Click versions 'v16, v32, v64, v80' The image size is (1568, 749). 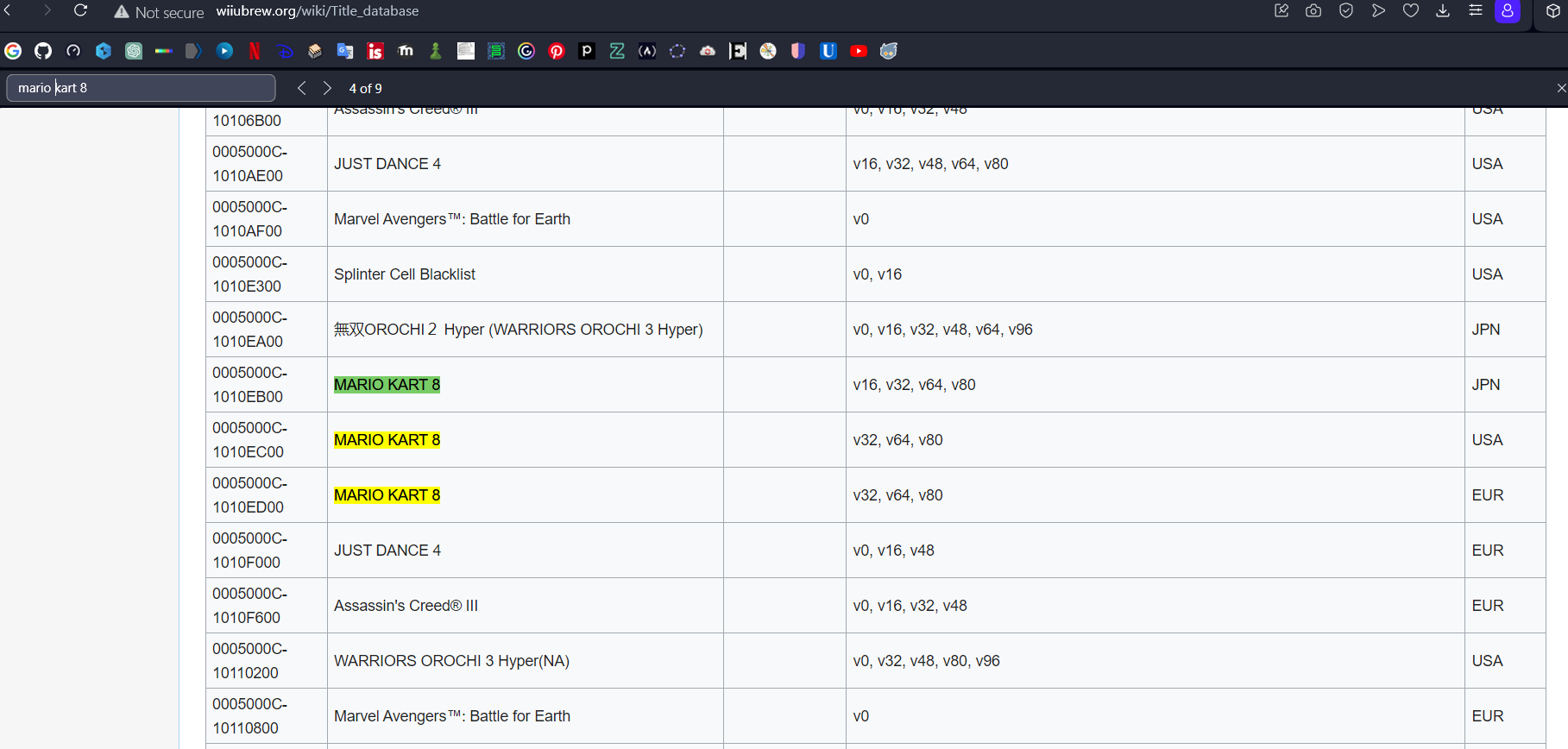(914, 385)
